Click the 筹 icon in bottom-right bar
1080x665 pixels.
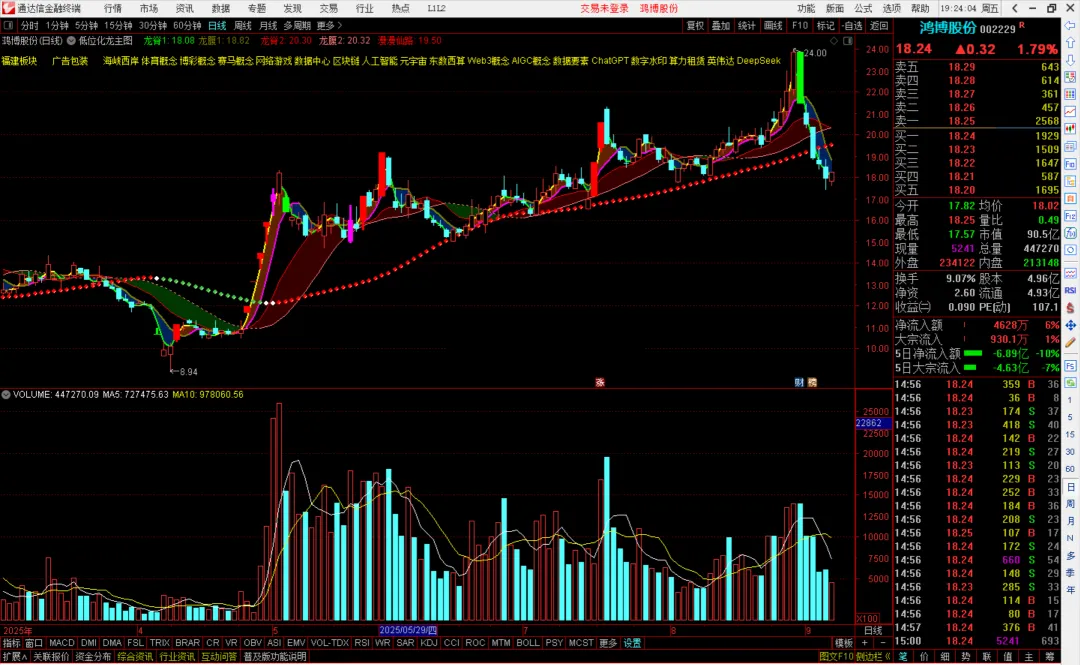pyautogui.click(x=1050, y=657)
